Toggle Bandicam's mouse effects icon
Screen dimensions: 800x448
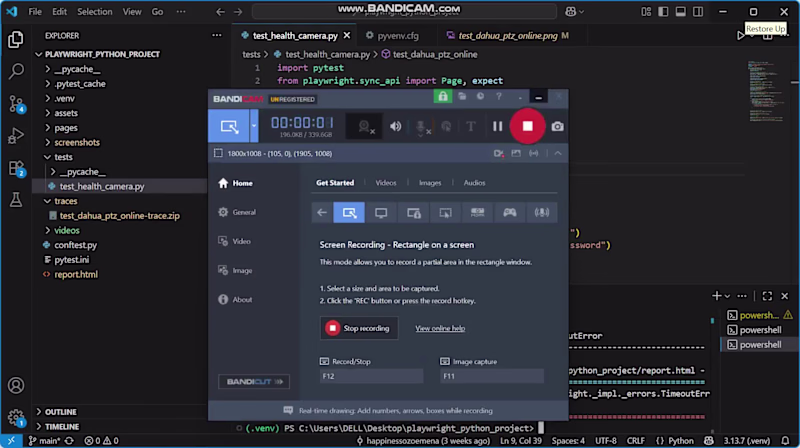446,126
